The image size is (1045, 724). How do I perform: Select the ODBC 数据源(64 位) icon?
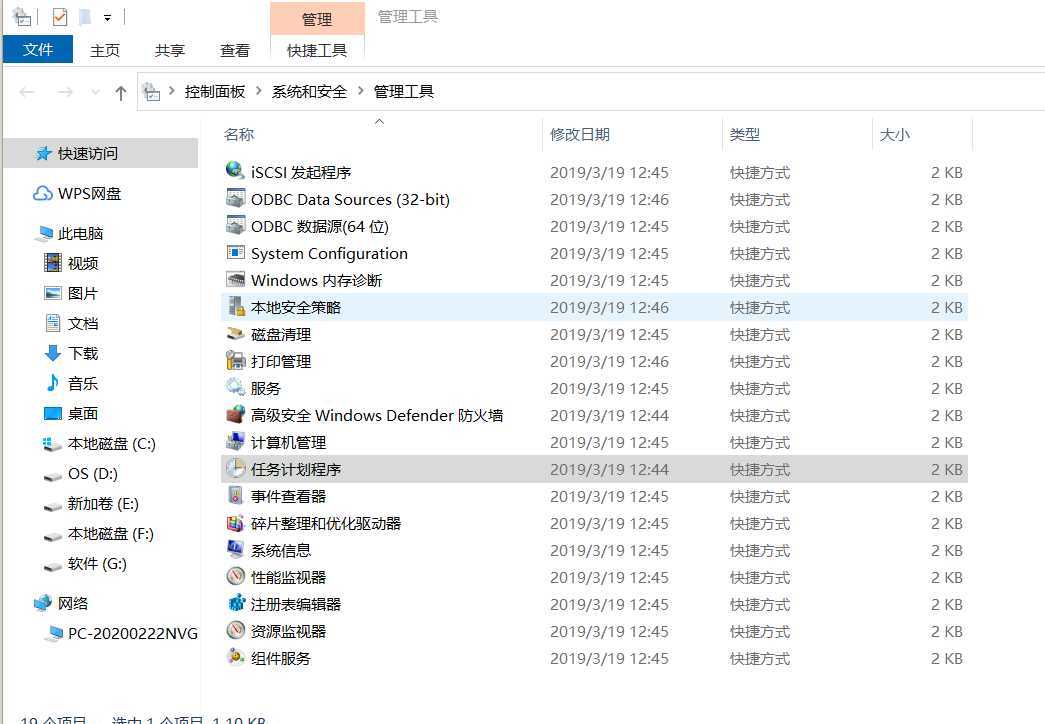[x=235, y=225]
